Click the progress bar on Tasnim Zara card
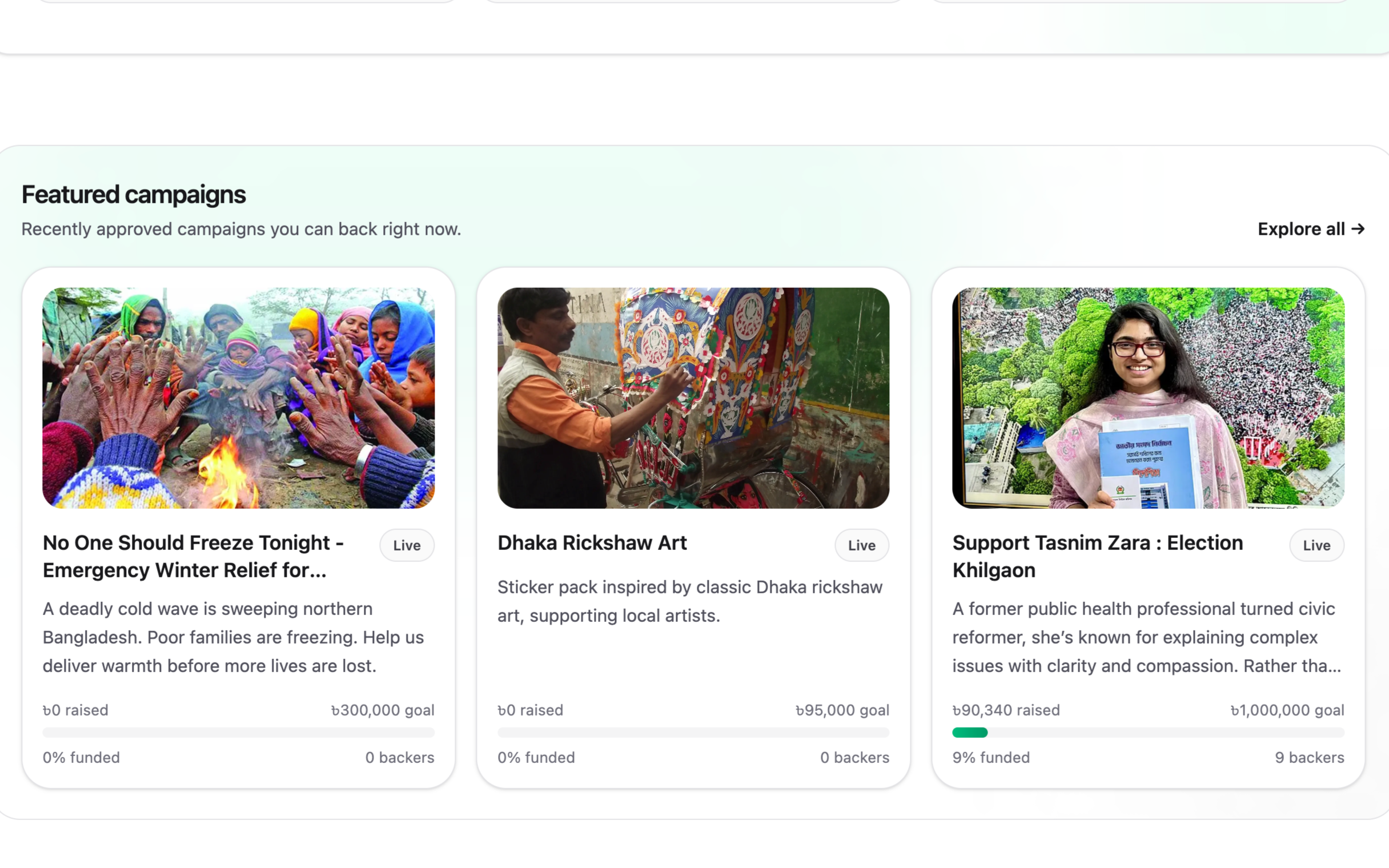 (1148, 733)
